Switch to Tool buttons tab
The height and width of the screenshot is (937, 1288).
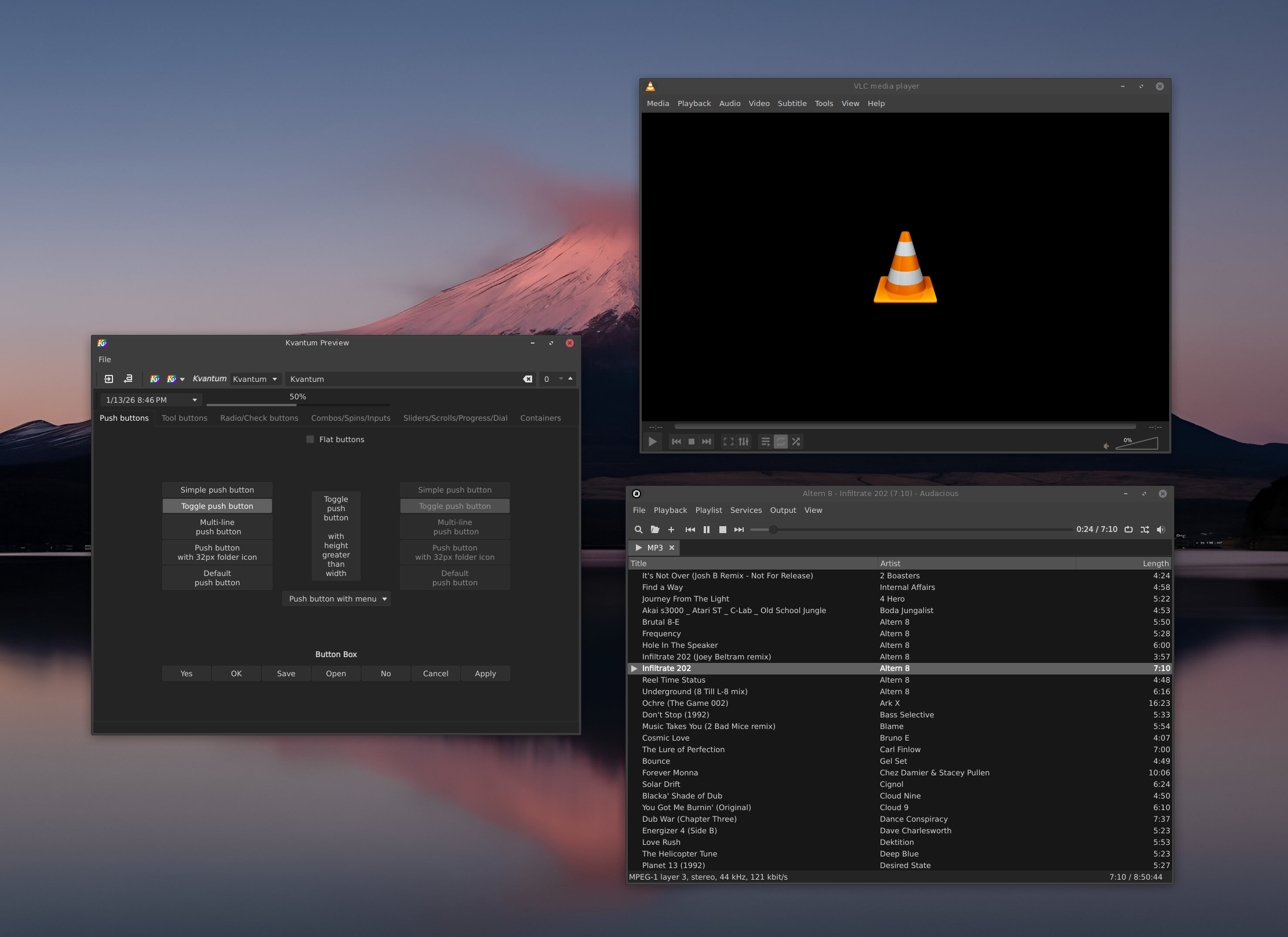point(184,418)
